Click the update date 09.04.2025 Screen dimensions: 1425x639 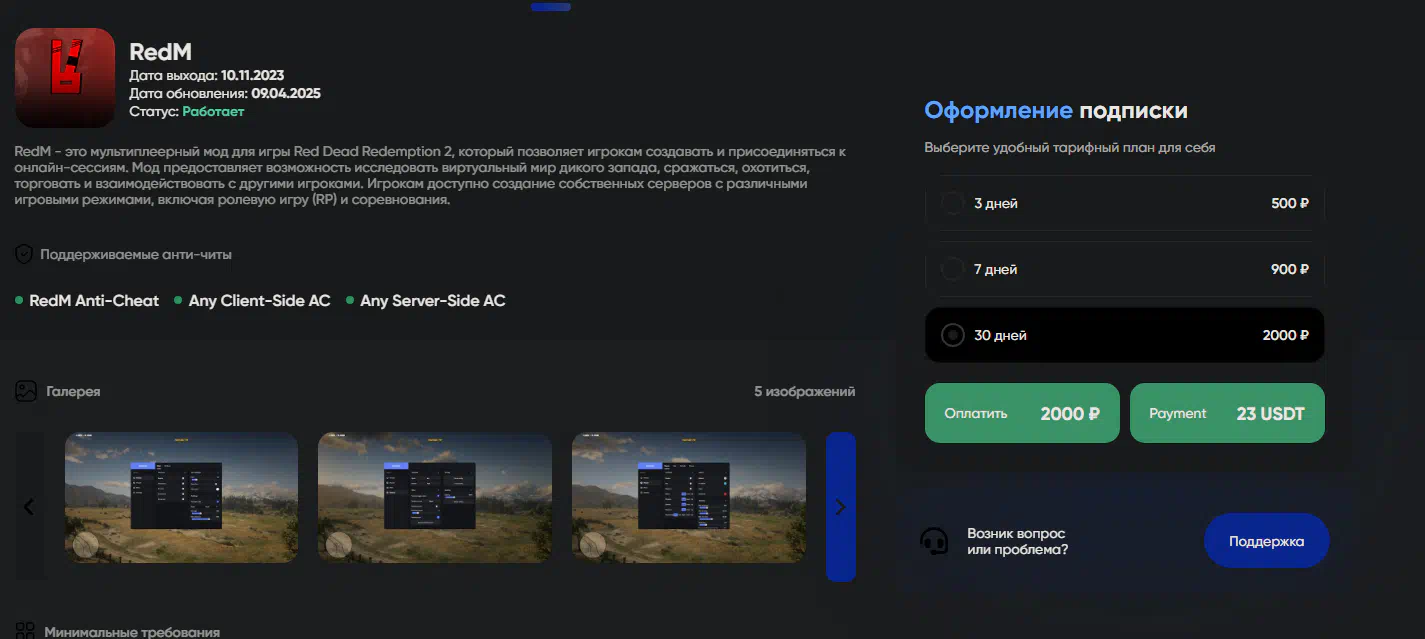286,93
